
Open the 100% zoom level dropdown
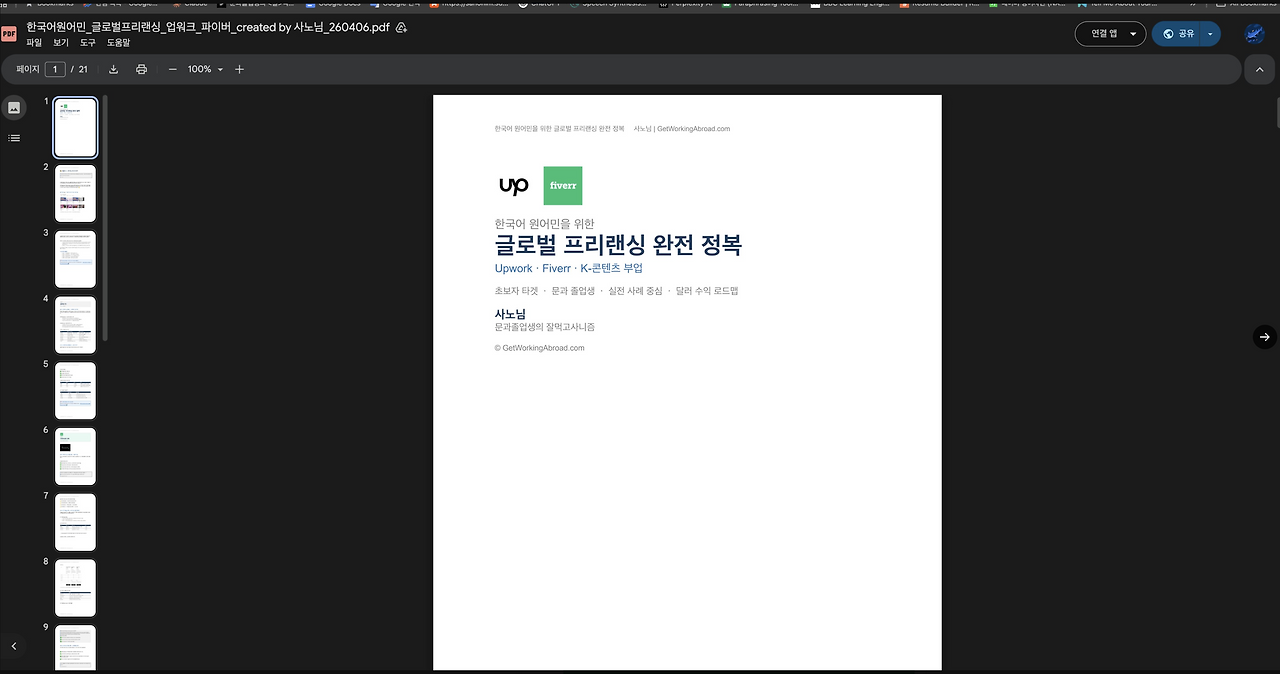point(206,69)
